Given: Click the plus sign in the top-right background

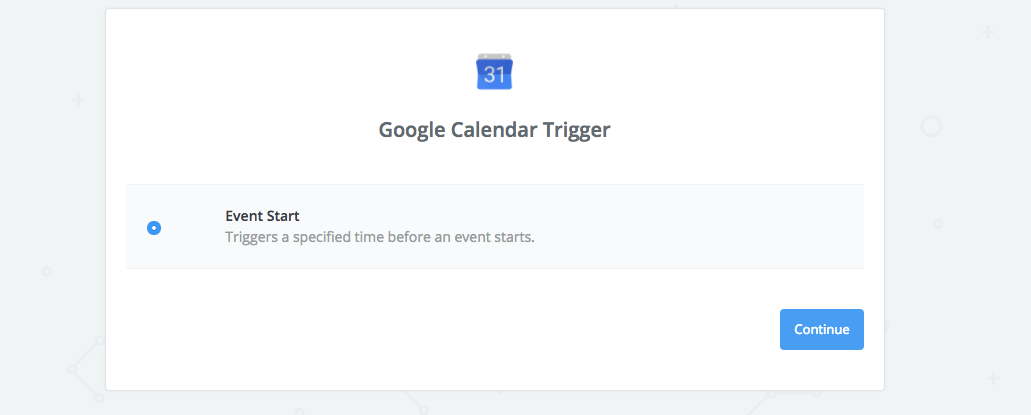Looking at the screenshot, I should [988, 33].
